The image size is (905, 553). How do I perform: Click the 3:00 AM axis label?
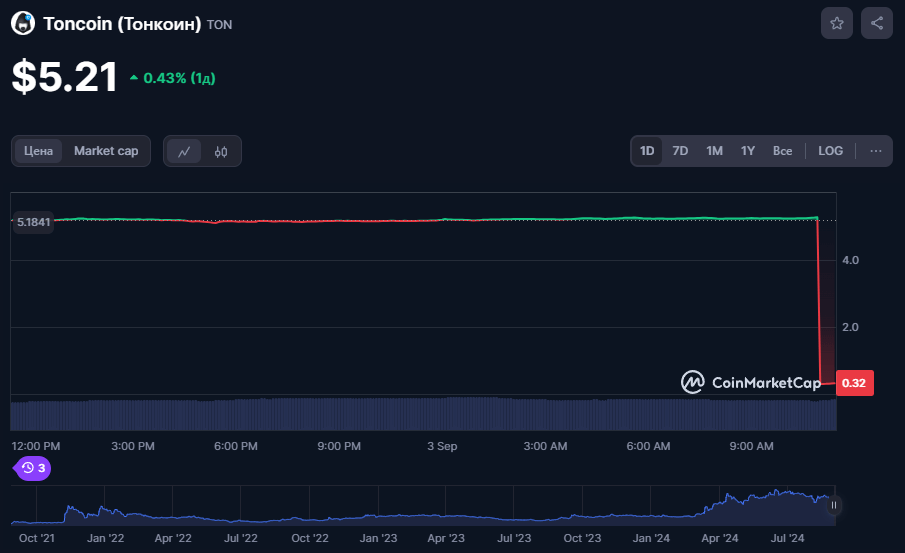coord(545,446)
